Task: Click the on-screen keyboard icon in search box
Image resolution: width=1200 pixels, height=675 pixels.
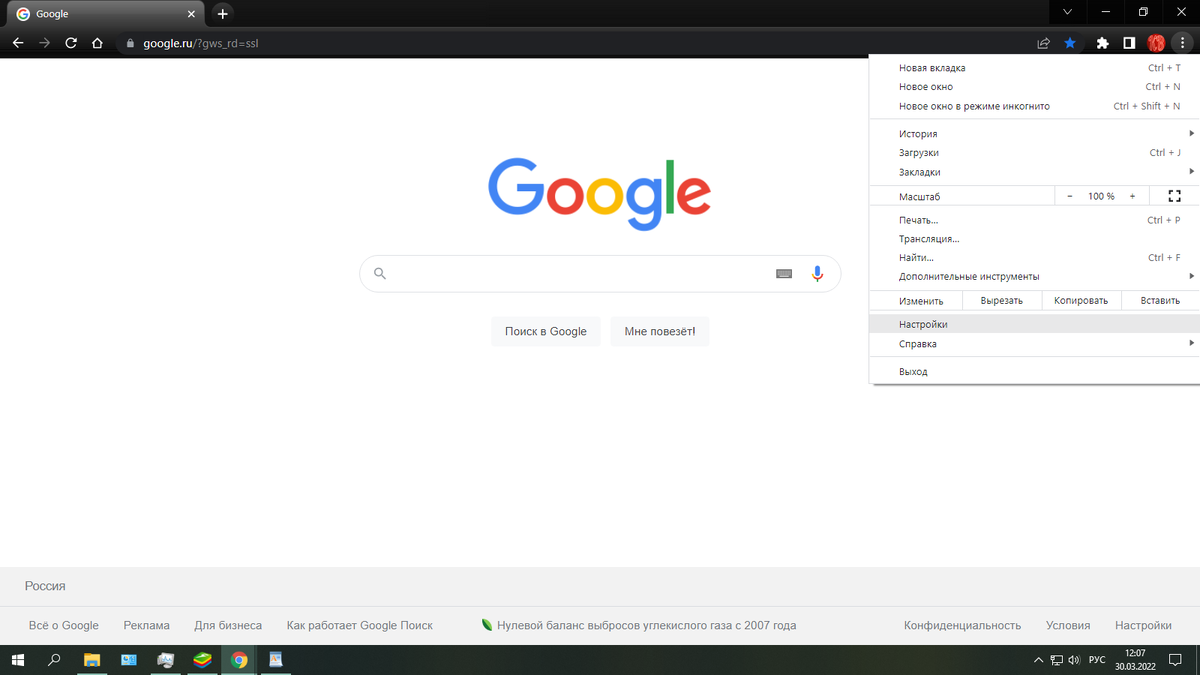Action: pos(784,273)
